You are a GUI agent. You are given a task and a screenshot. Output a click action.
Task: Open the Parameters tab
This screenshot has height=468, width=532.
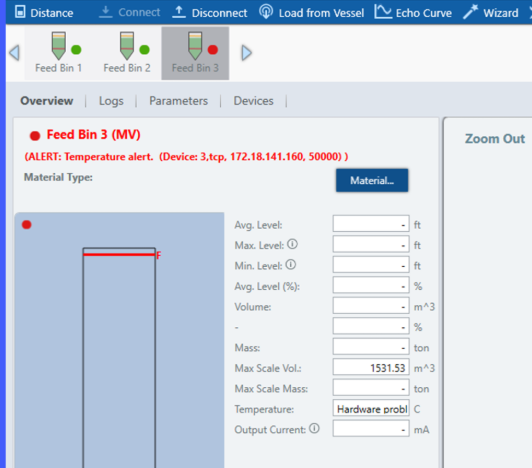(x=178, y=101)
